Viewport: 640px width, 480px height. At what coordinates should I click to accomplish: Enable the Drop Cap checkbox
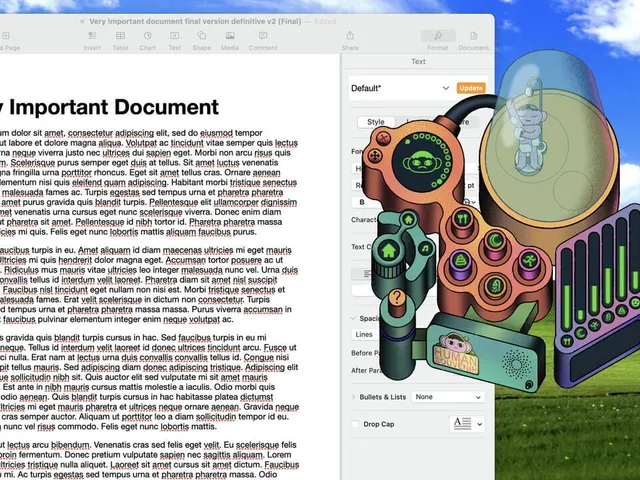(356, 424)
